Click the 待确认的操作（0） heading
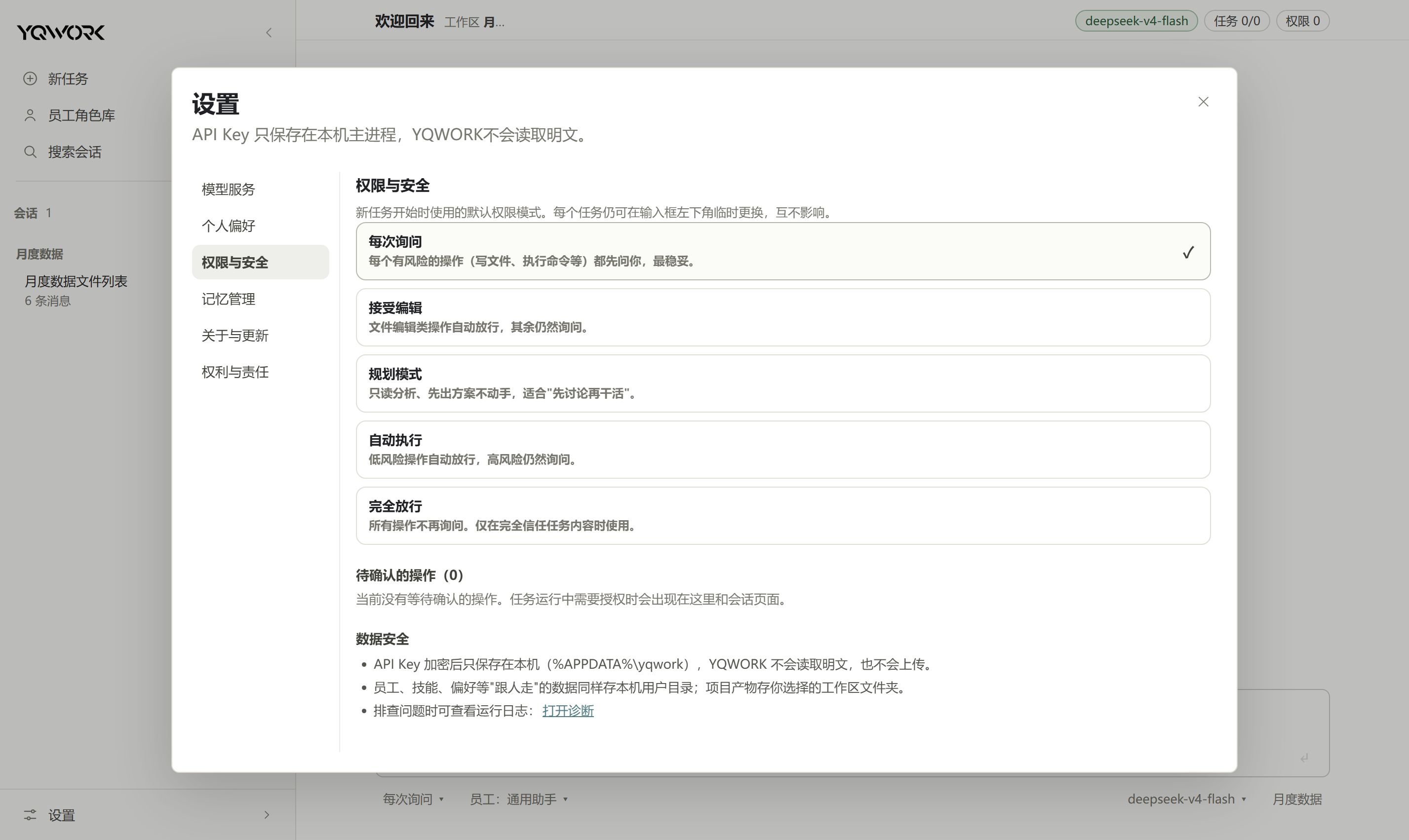1409x840 pixels. pyautogui.click(x=410, y=575)
